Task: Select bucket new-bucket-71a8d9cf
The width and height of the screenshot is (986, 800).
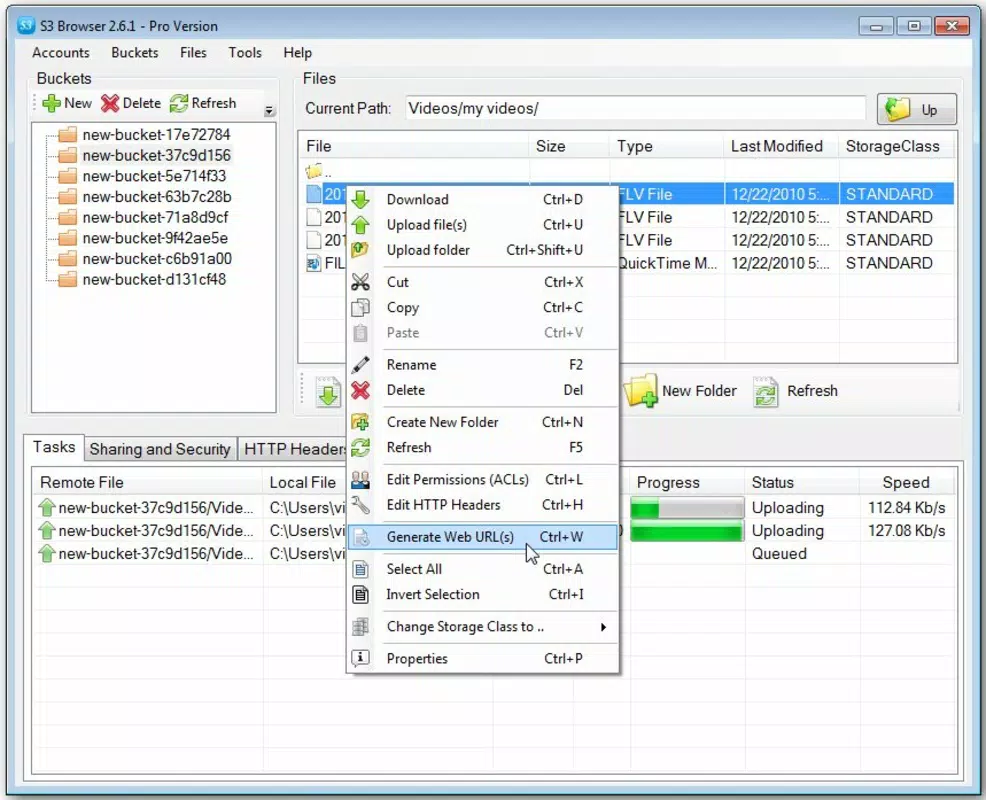Action: 155,218
